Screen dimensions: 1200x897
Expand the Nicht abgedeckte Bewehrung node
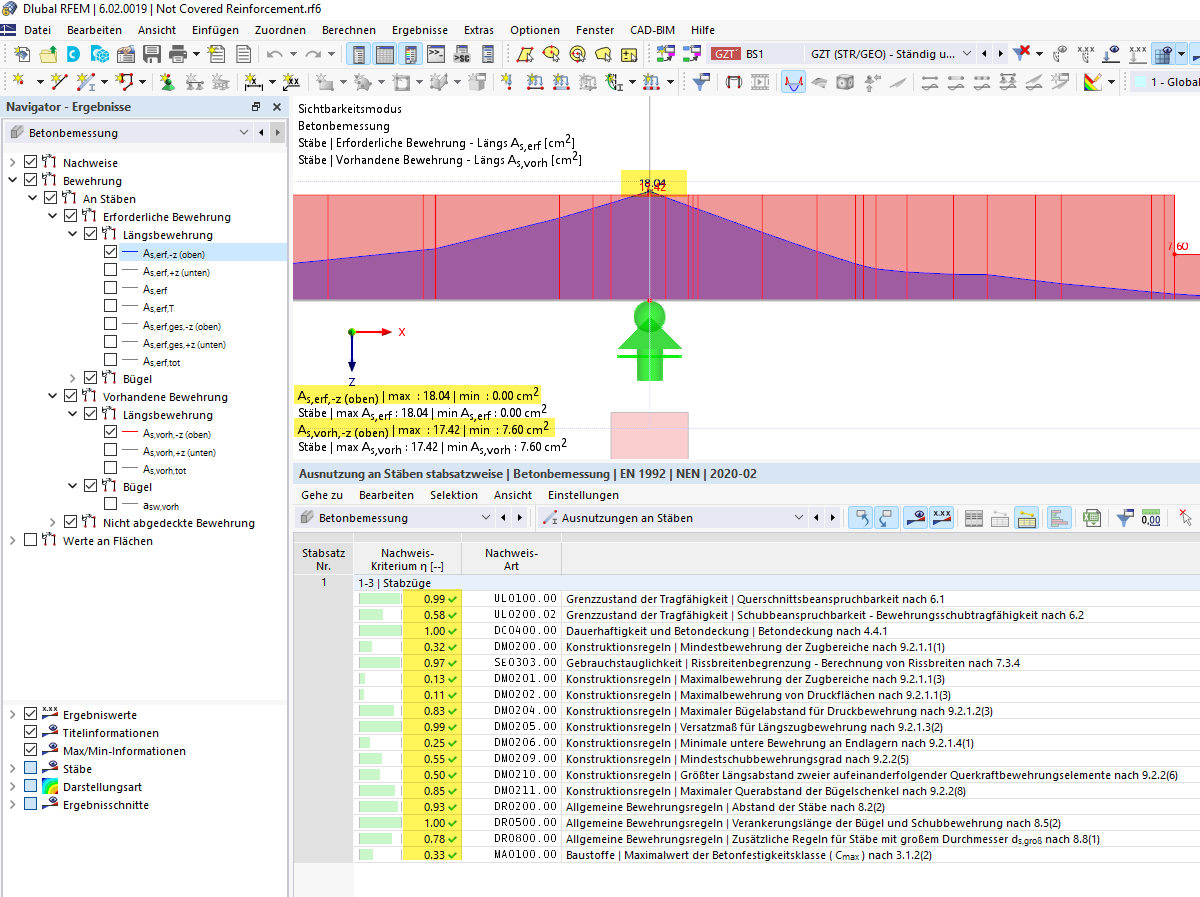pyautogui.click(x=53, y=523)
